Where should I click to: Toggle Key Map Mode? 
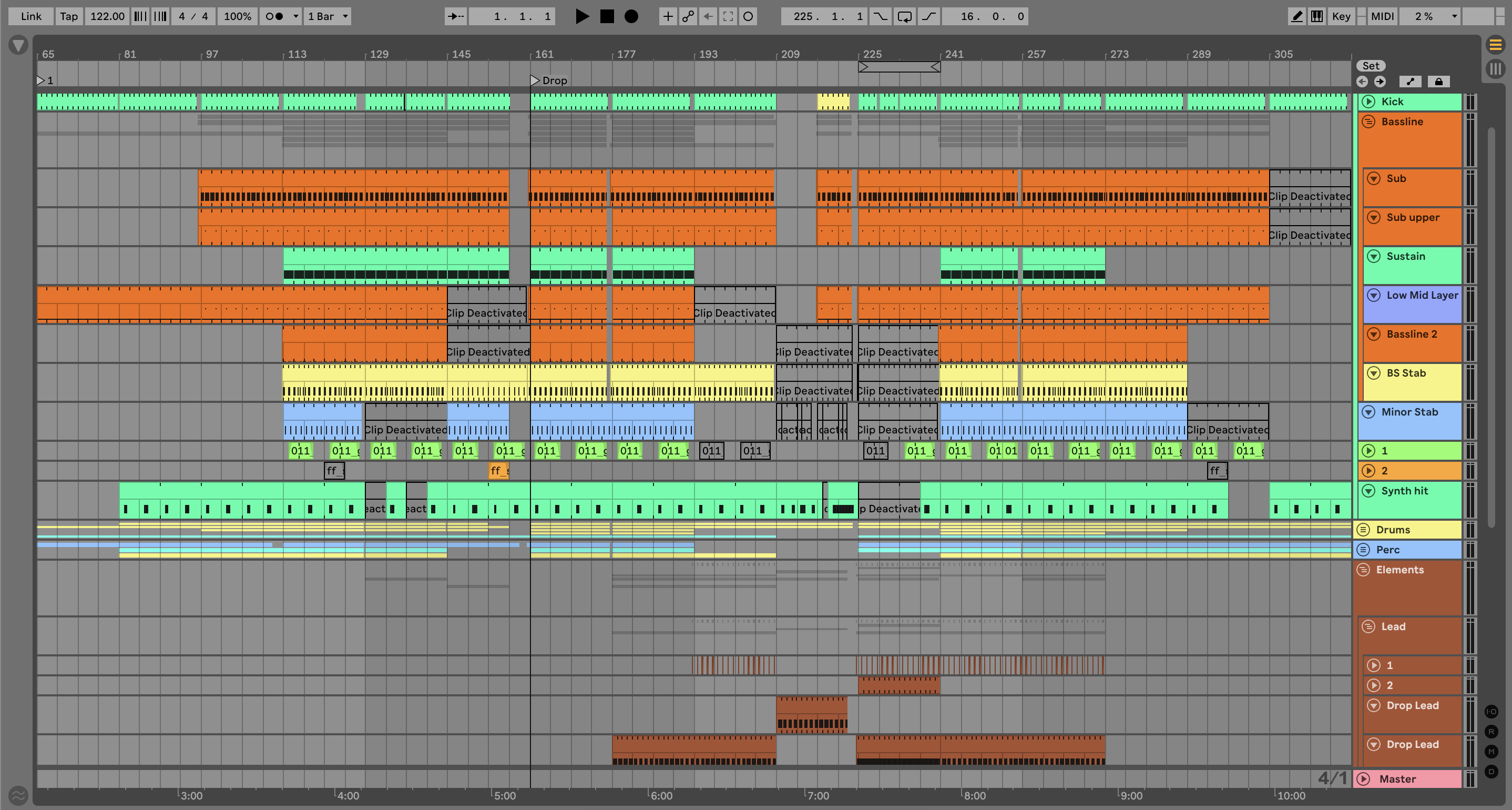click(x=1341, y=16)
